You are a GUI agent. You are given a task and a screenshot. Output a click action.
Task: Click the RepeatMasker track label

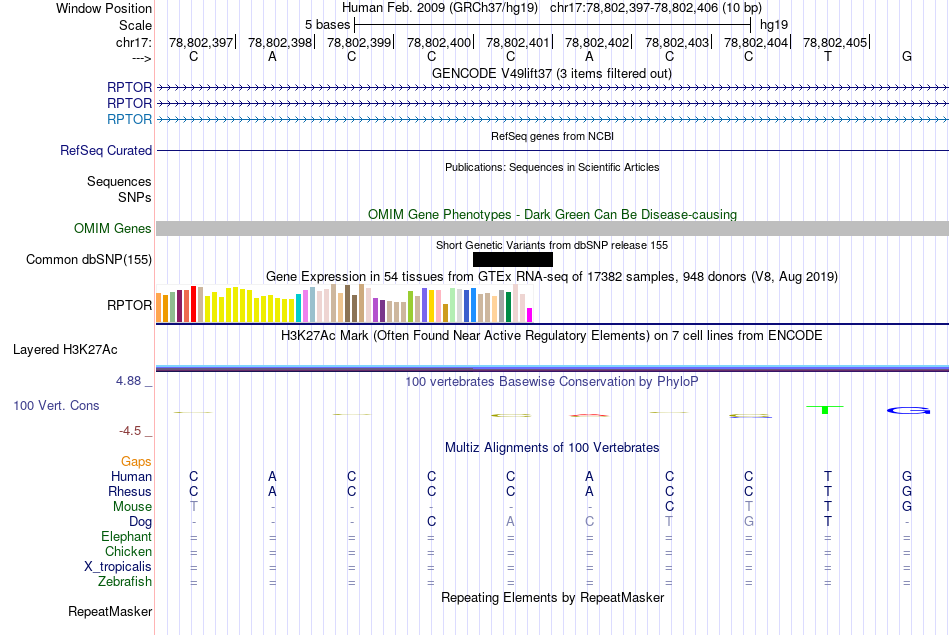coord(110,611)
